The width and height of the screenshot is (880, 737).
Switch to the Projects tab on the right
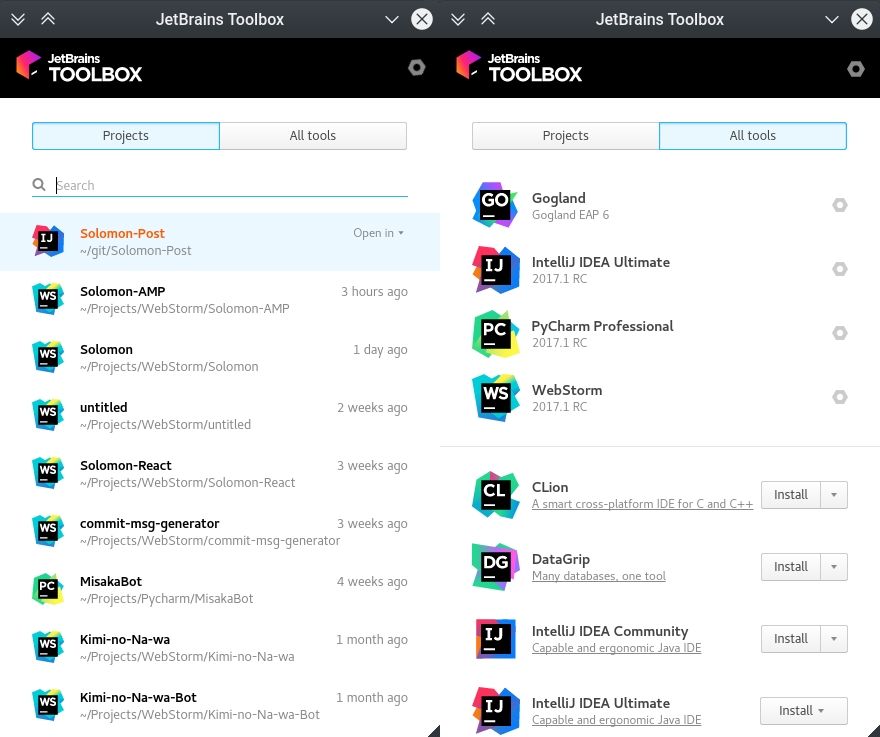click(565, 135)
